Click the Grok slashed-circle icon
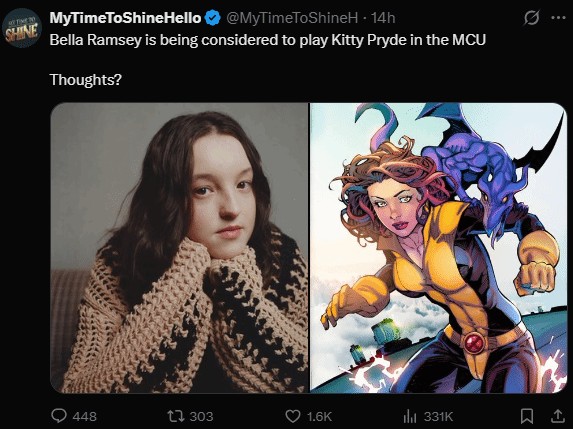The height and width of the screenshot is (429, 573). tap(531, 18)
